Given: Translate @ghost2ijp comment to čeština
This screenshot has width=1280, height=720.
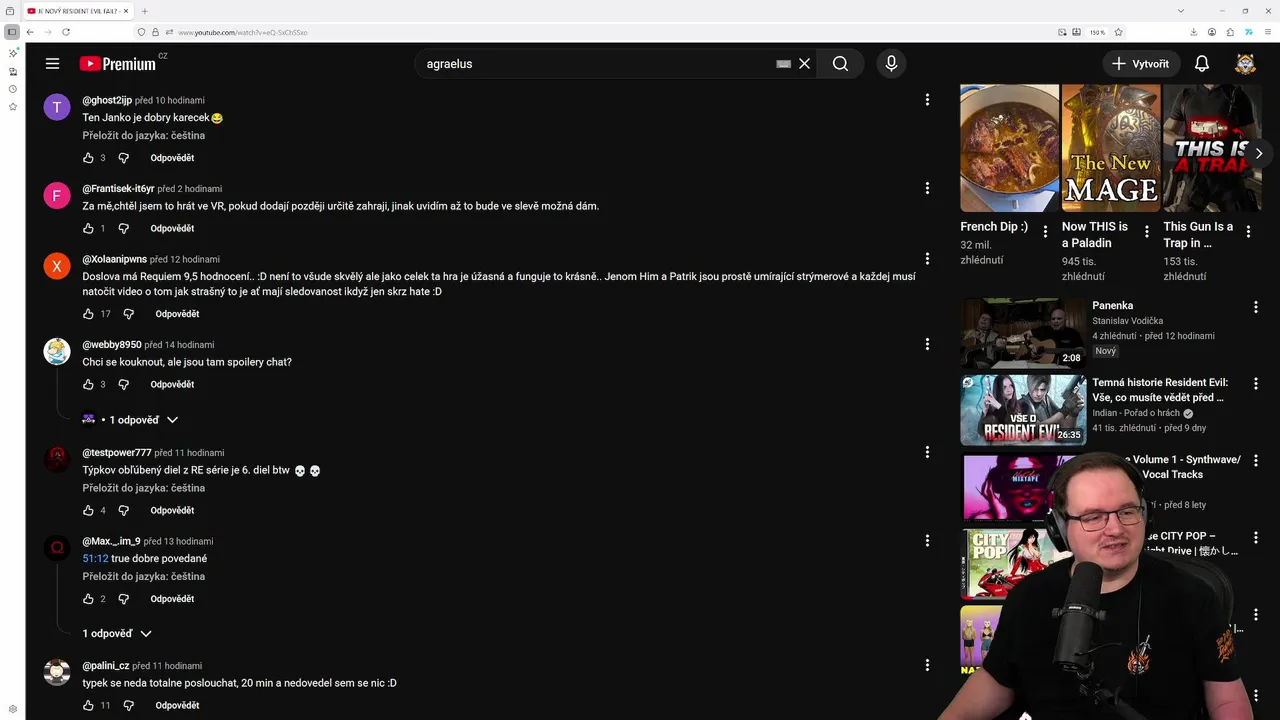Looking at the screenshot, I should click(x=144, y=135).
